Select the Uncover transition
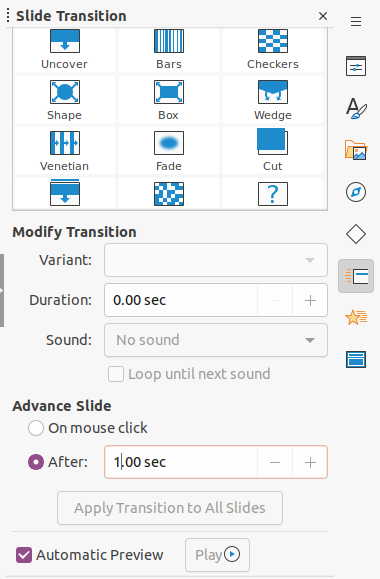This screenshot has width=380, height=579. click(x=65, y=49)
